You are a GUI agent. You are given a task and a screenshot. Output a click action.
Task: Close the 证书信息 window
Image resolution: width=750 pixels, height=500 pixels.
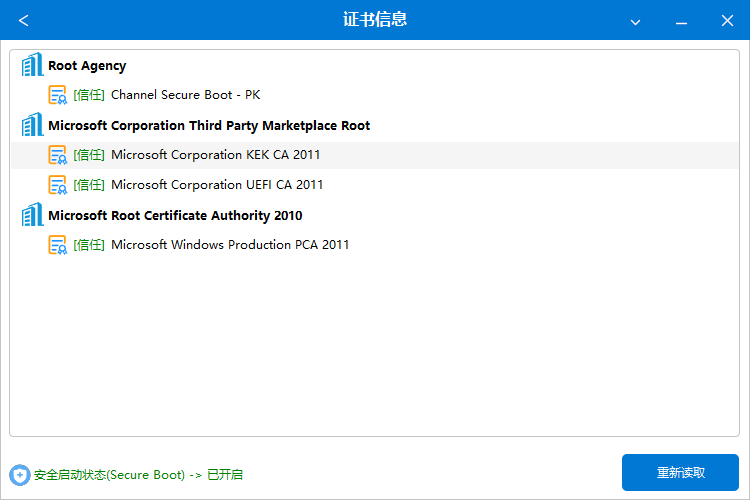pyautogui.click(x=727, y=21)
